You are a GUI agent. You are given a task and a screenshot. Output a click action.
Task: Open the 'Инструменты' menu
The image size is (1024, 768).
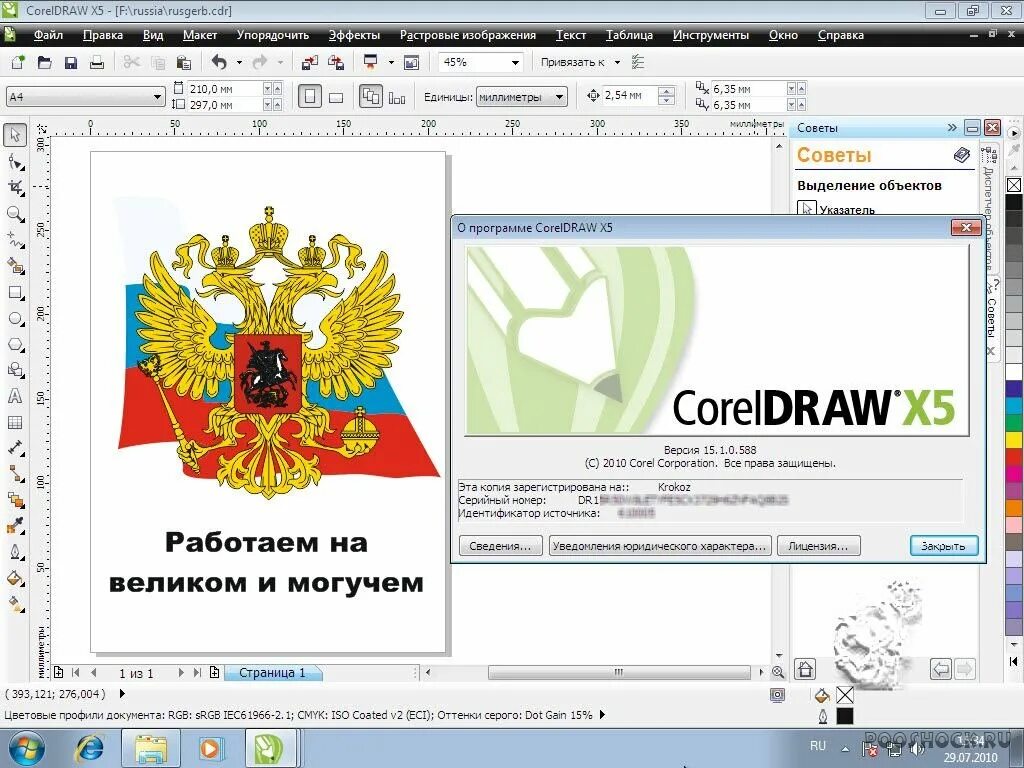[x=711, y=35]
